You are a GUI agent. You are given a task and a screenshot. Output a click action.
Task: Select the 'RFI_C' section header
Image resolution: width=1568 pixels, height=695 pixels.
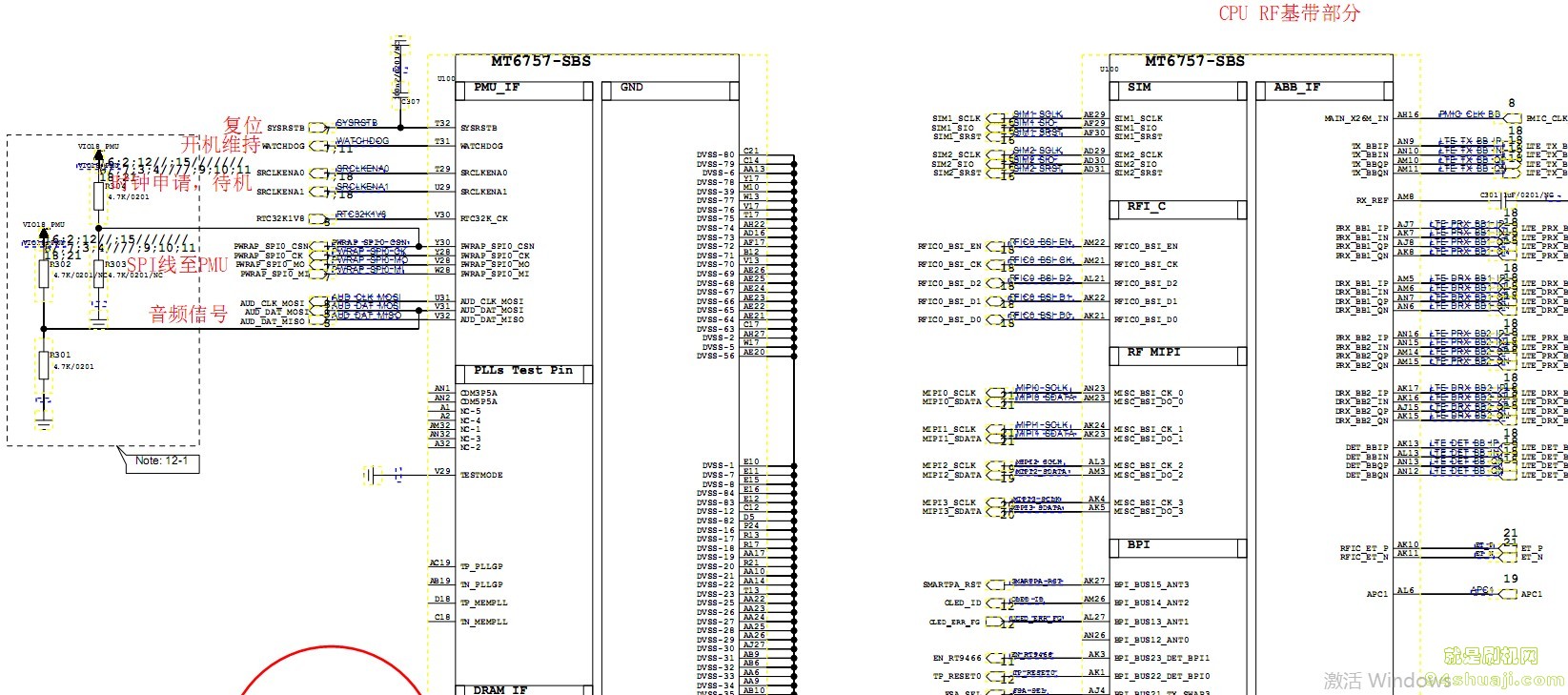point(1179,209)
